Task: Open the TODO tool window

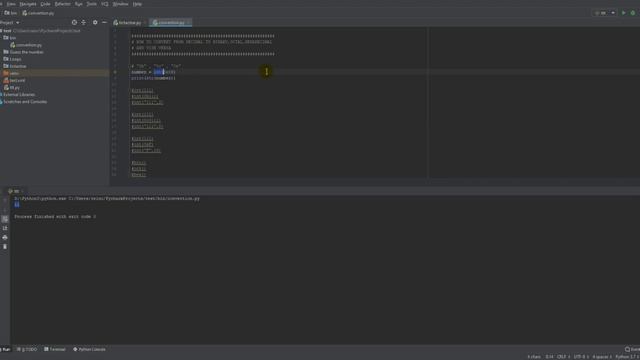Action: tap(27, 349)
